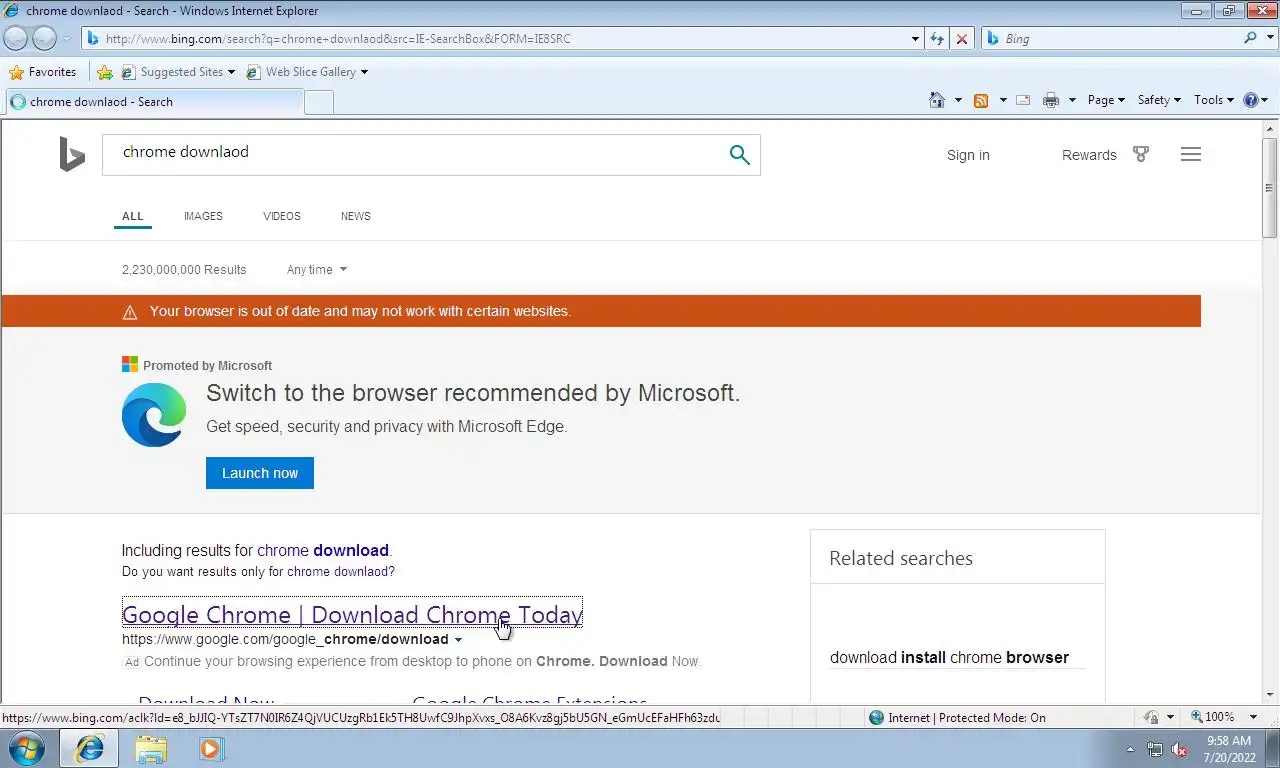Expand the Print options dropdown arrow
Viewport: 1280px width, 768px height.
coord(1072,100)
